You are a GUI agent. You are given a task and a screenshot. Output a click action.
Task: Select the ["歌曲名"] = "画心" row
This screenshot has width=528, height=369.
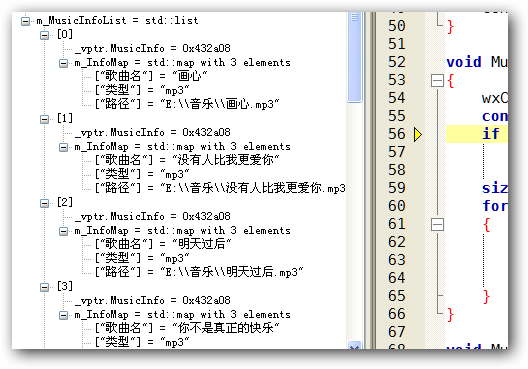click(151, 76)
